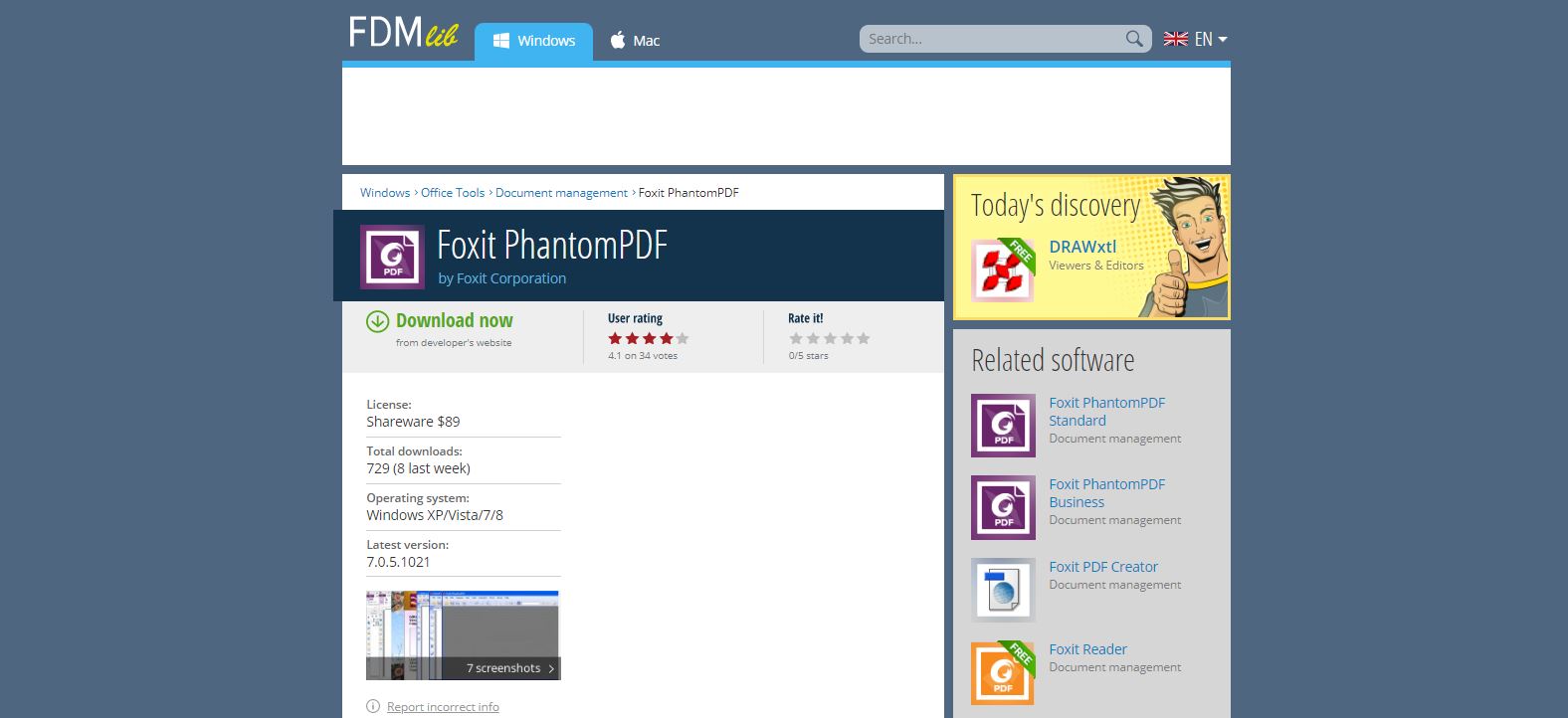Open the Foxit Reader link
Image resolution: width=1568 pixels, height=718 pixels.
(1087, 649)
